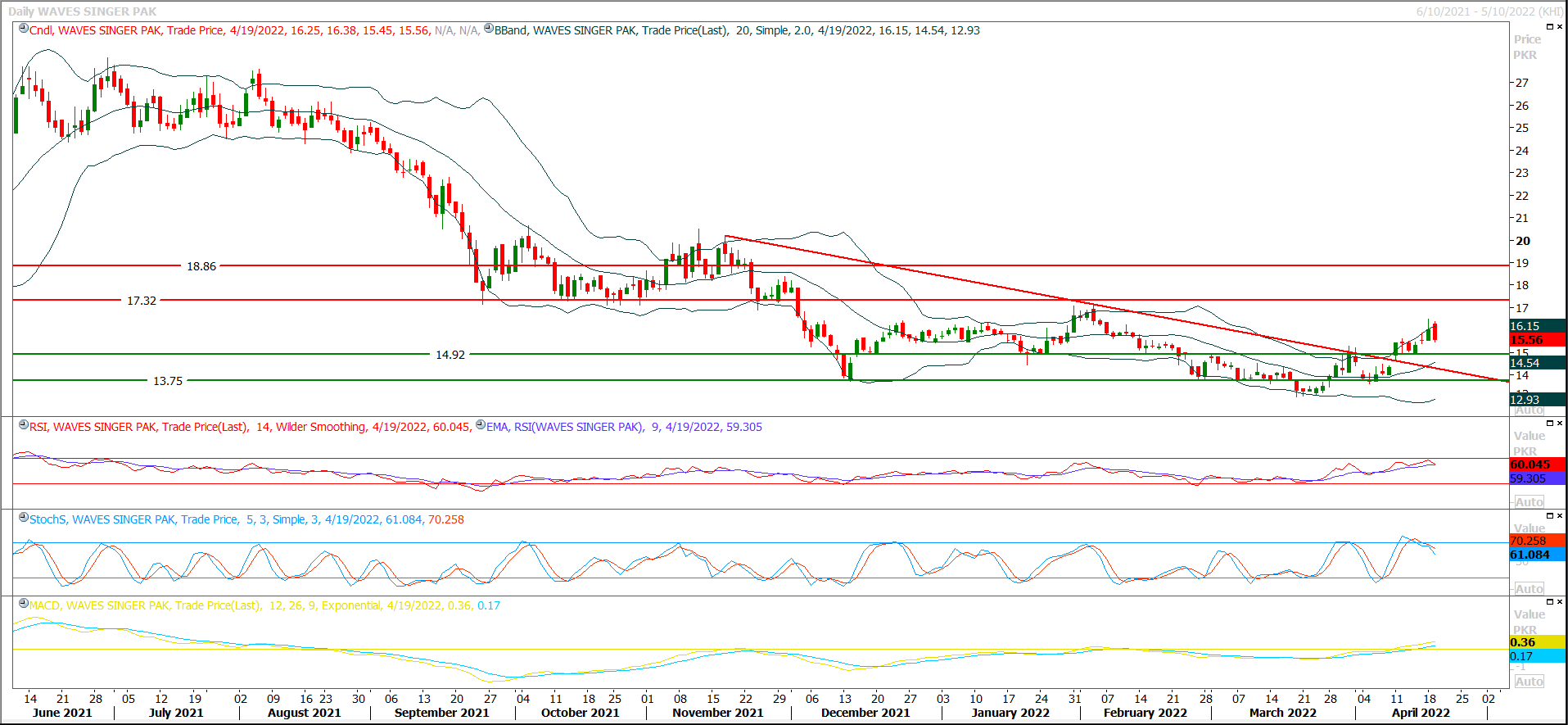Click the 18.86 horizontal line label
The image size is (1568, 725).
(x=201, y=266)
